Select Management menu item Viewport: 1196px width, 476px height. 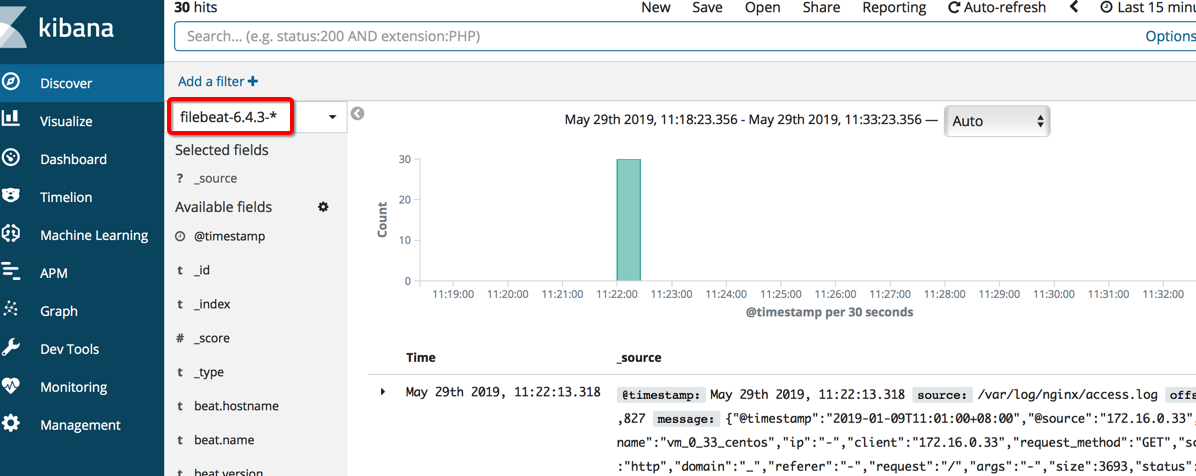click(x=82, y=425)
